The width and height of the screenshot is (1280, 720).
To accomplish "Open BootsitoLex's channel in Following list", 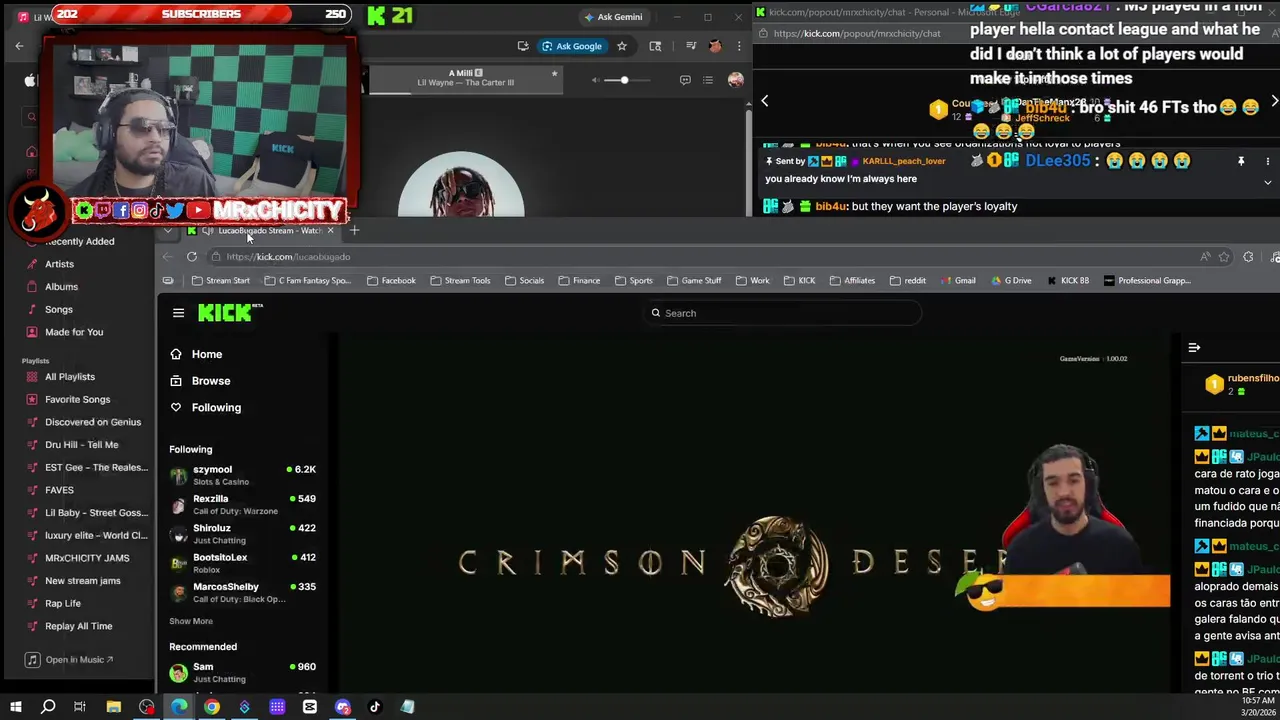I will coord(243,563).
